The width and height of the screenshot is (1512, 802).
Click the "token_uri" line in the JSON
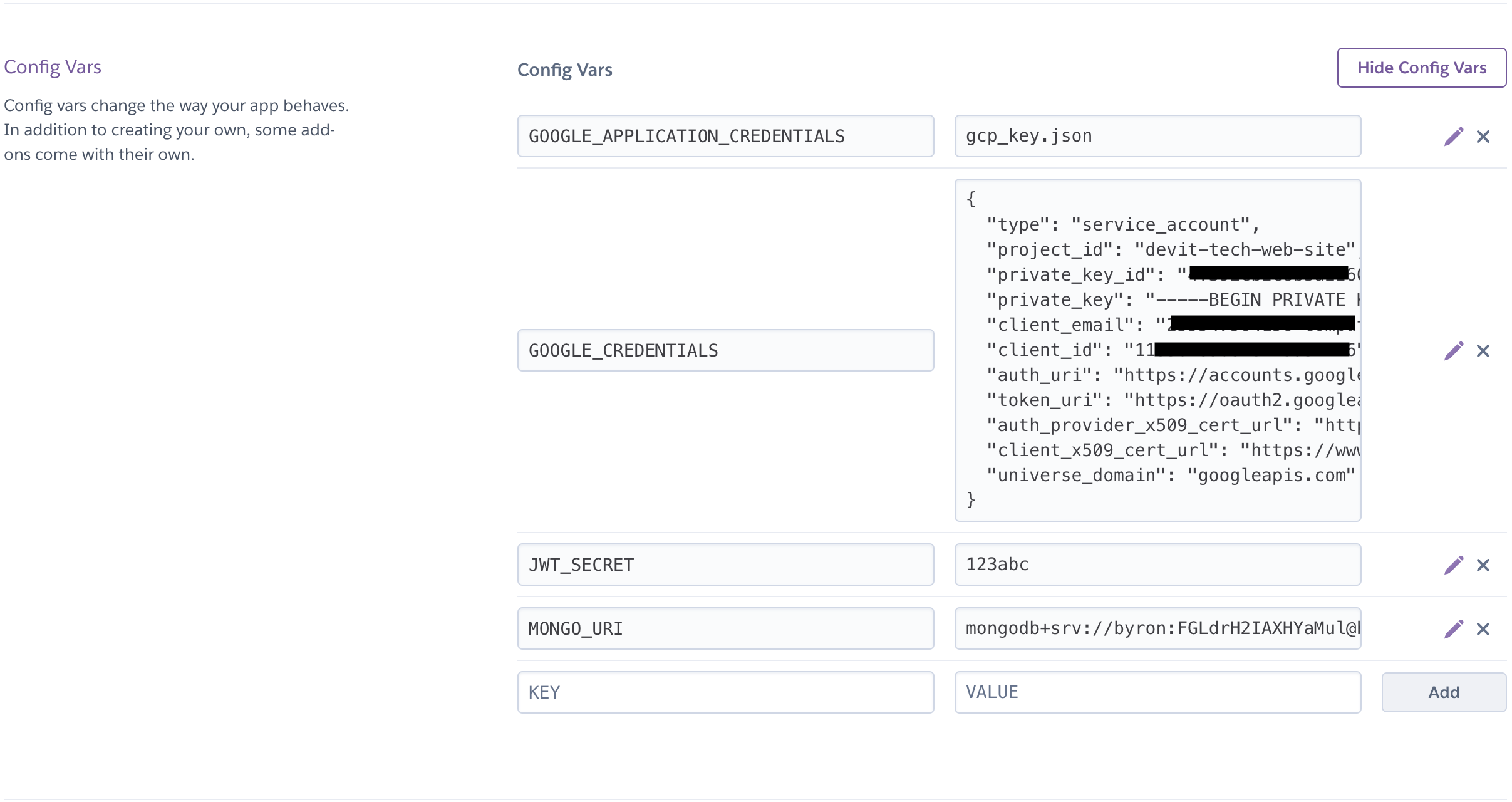tap(1173, 400)
